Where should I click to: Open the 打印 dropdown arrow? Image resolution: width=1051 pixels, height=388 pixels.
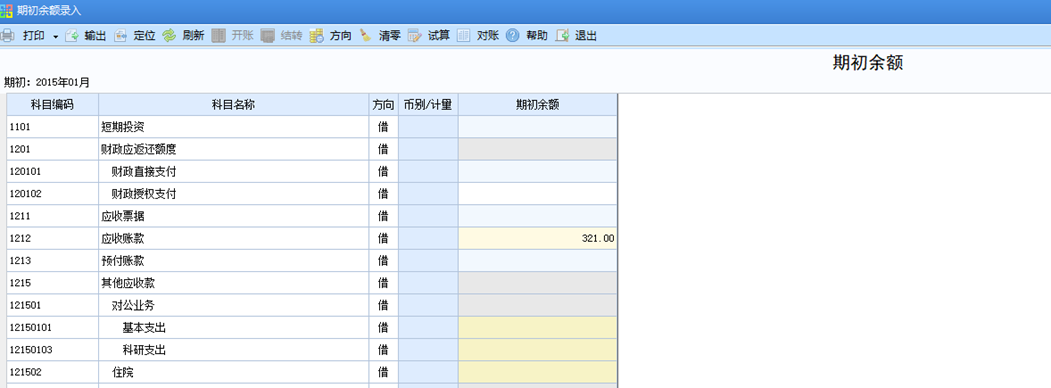tap(56, 36)
